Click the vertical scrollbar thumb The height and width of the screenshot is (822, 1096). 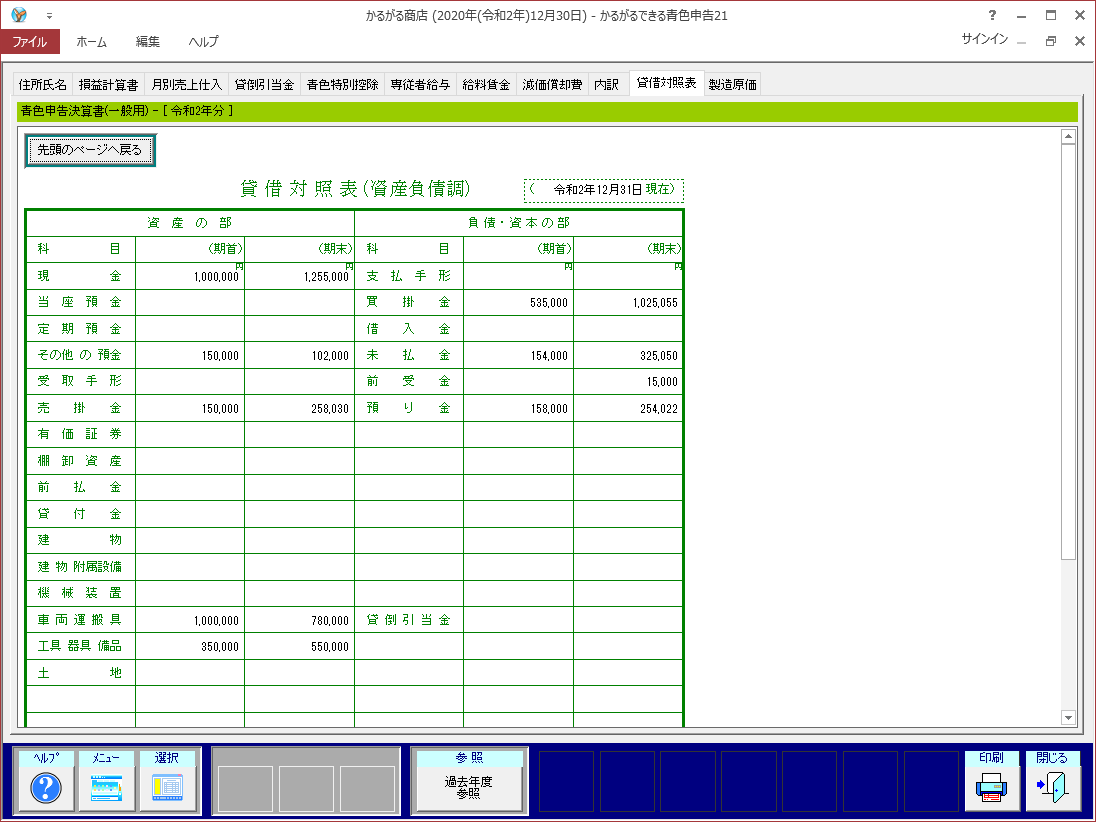tap(1068, 352)
